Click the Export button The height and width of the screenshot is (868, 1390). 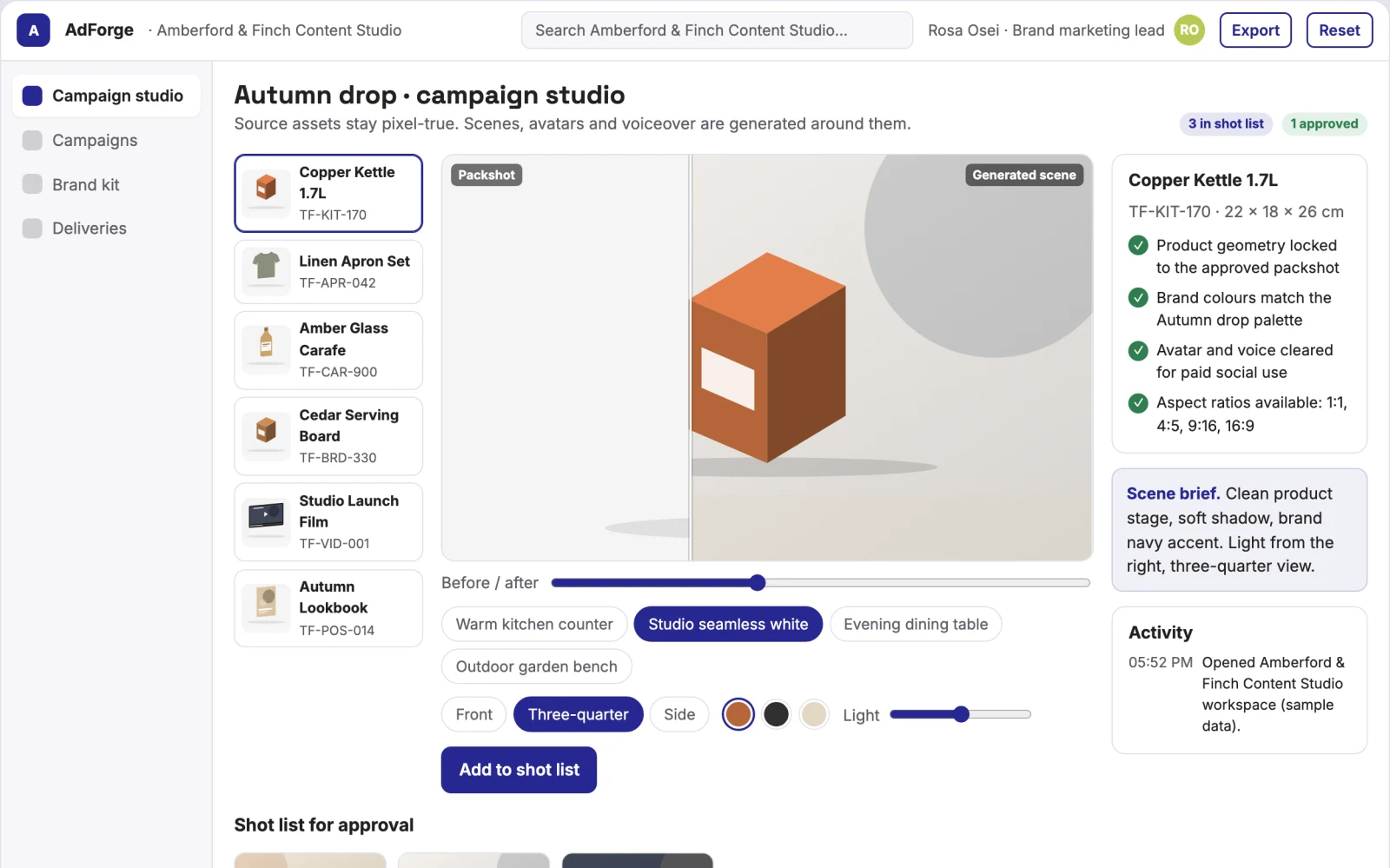click(x=1255, y=30)
